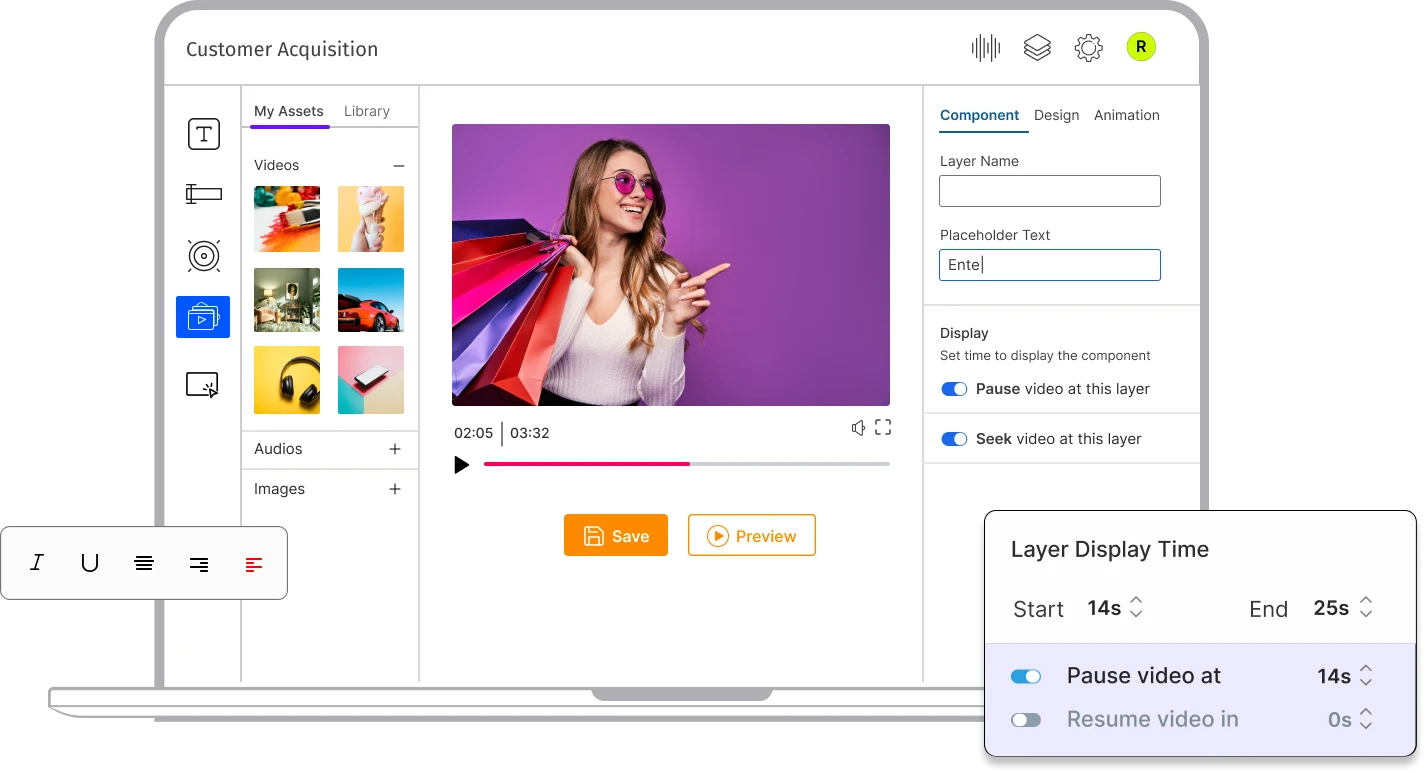1425x773 pixels.
Task: Select the red car video thumbnail
Action: tap(371, 300)
